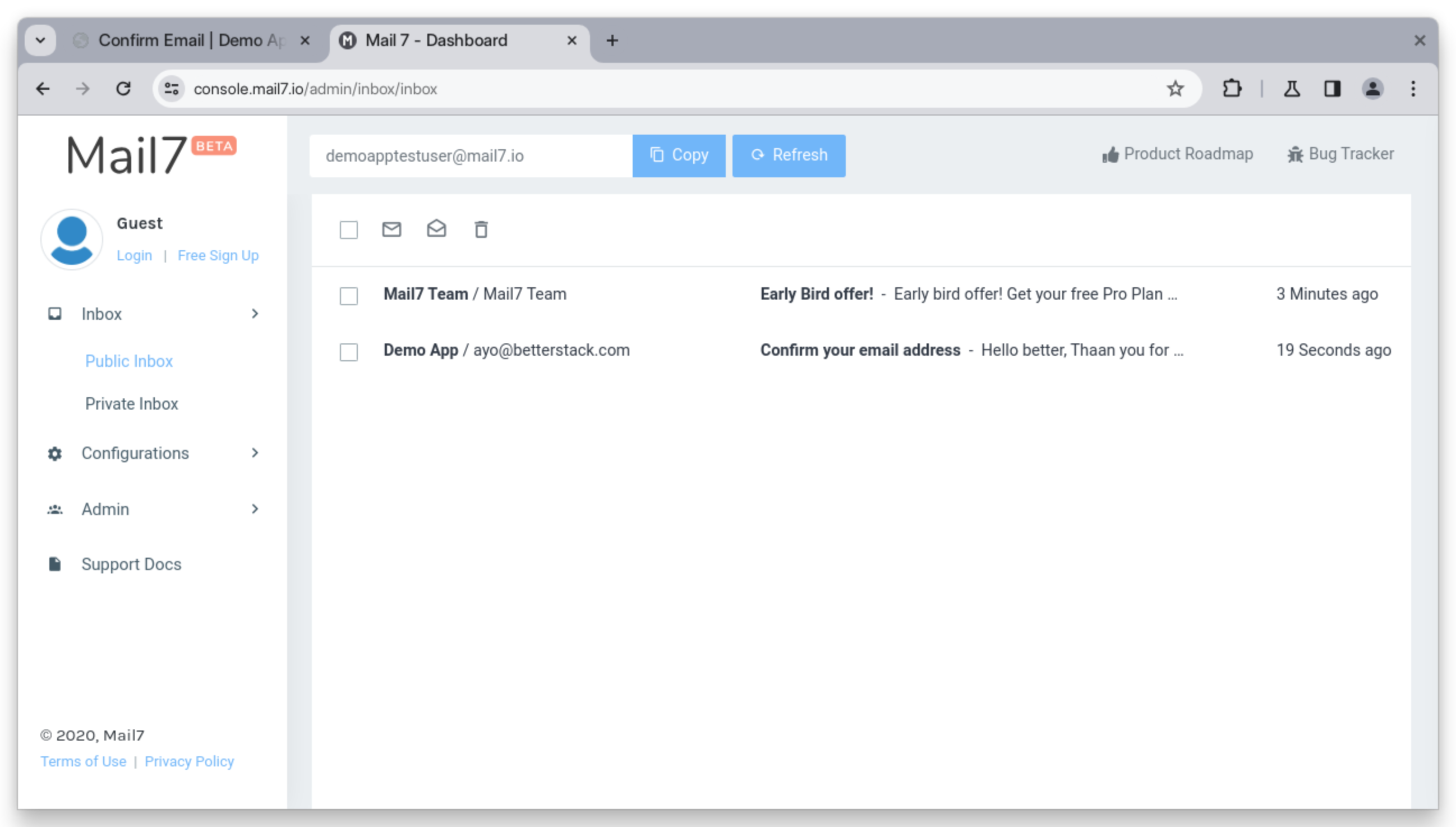Screen dimensions: 1456x827
Task: Open the Chrome three-dot menu
Action: (x=1413, y=89)
